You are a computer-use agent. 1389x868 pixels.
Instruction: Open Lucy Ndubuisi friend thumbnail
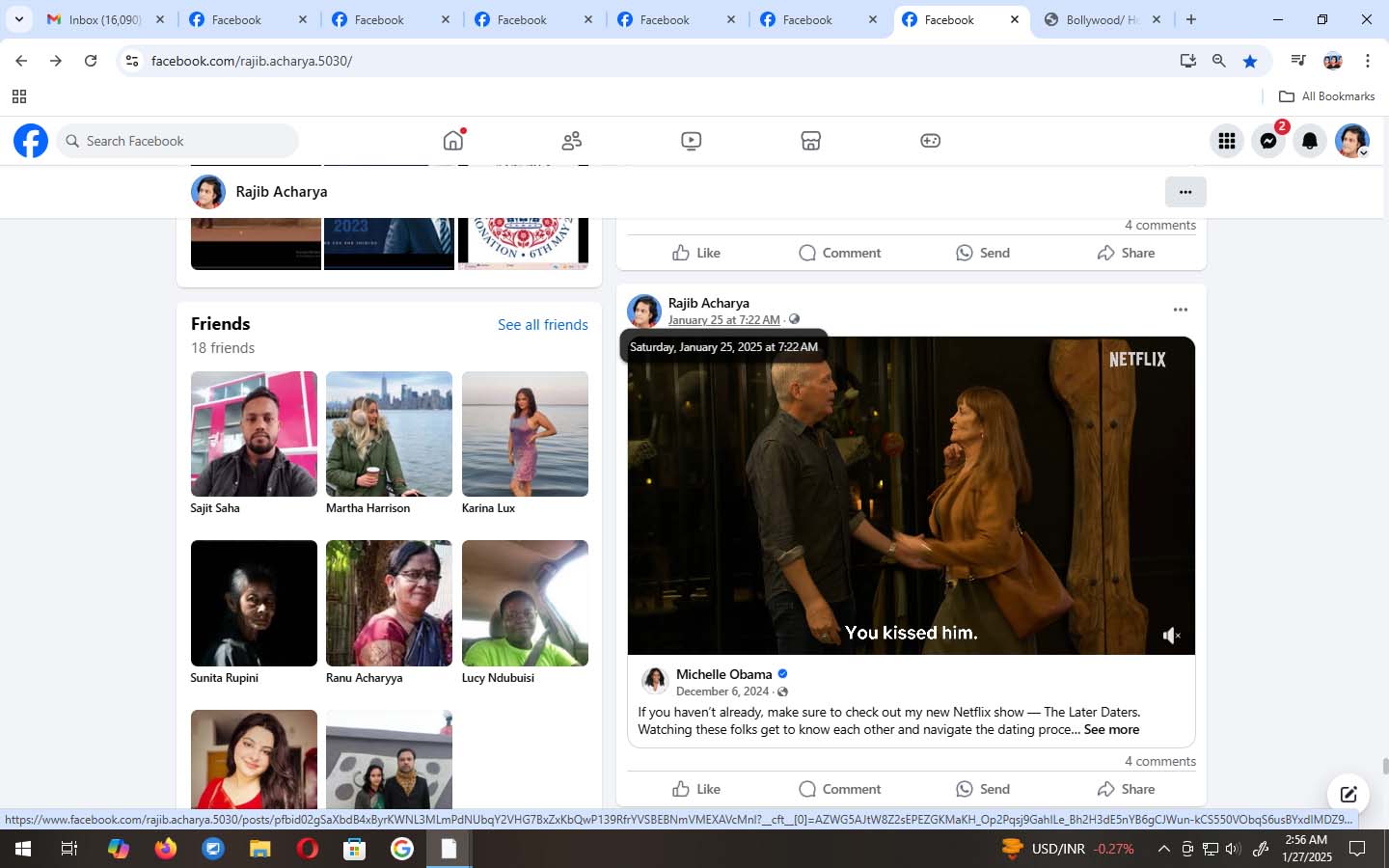[x=525, y=603]
